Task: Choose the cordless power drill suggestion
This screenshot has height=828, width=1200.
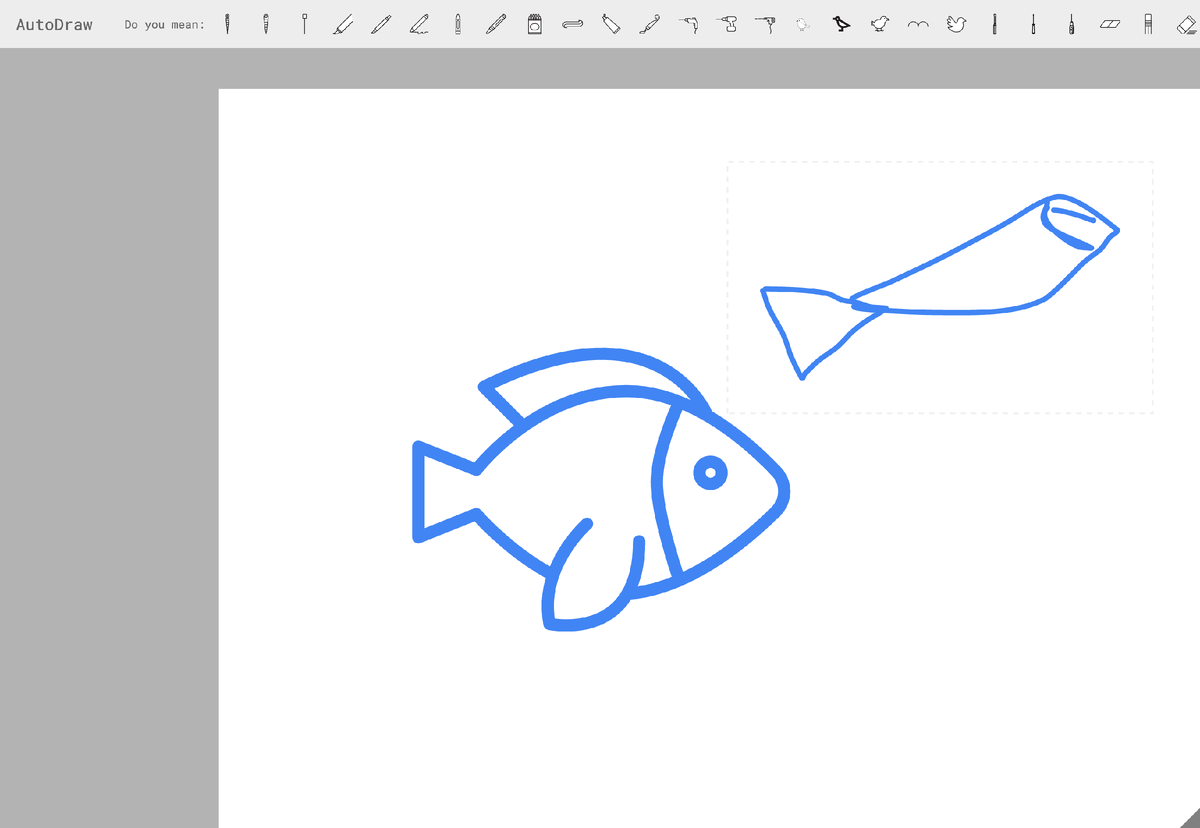Action: coord(728,24)
